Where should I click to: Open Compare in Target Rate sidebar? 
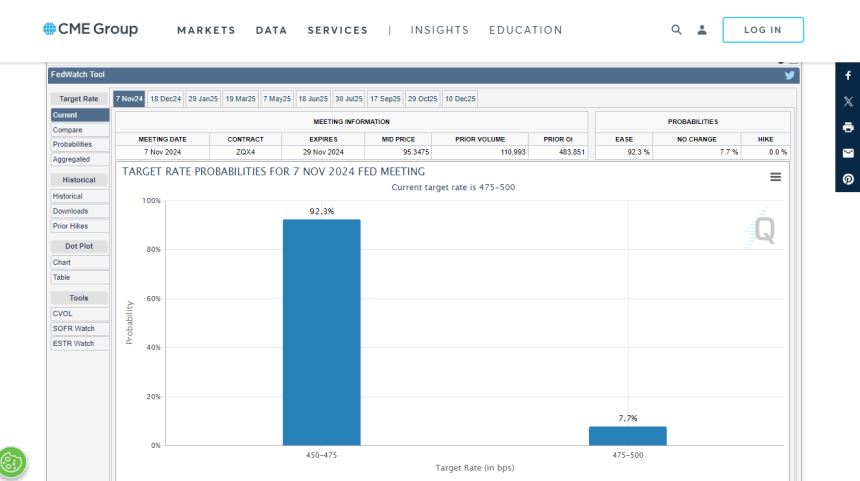[68, 130]
